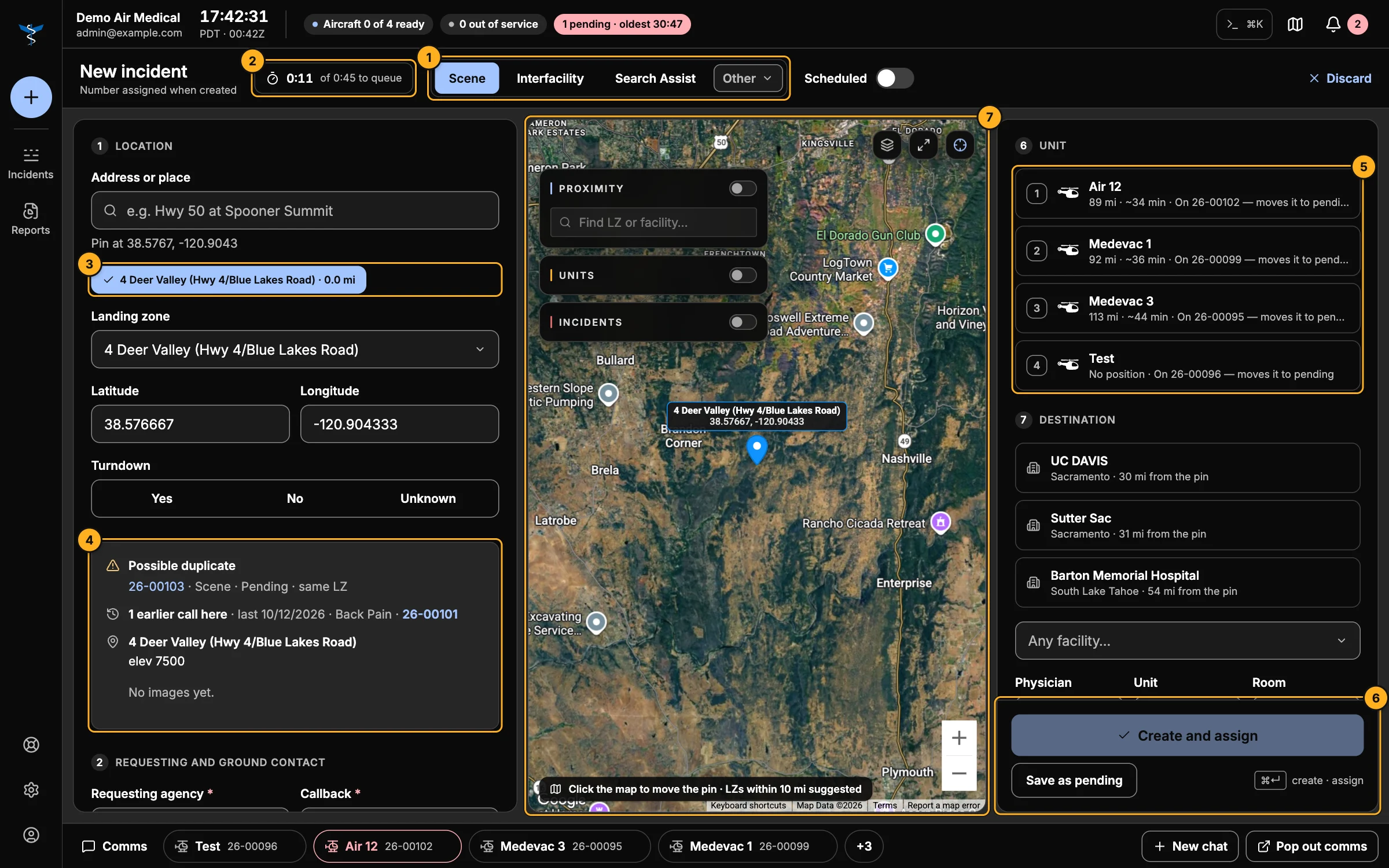Open the map view icon in header
1389x868 pixels.
click(x=1295, y=24)
